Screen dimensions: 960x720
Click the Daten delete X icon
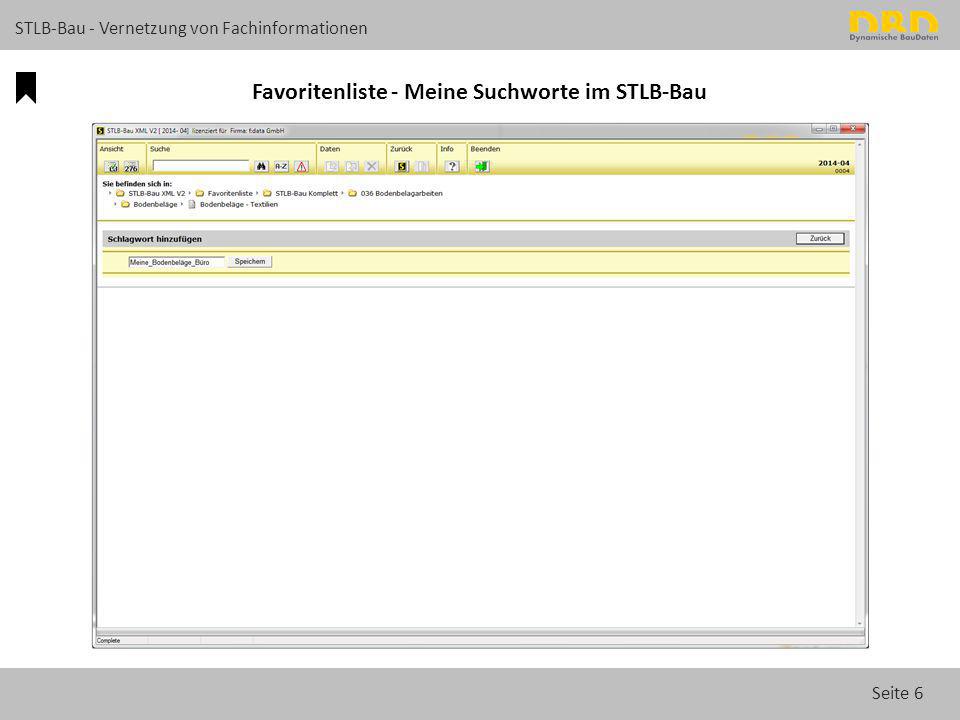pyautogui.click(x=372, y=167)
